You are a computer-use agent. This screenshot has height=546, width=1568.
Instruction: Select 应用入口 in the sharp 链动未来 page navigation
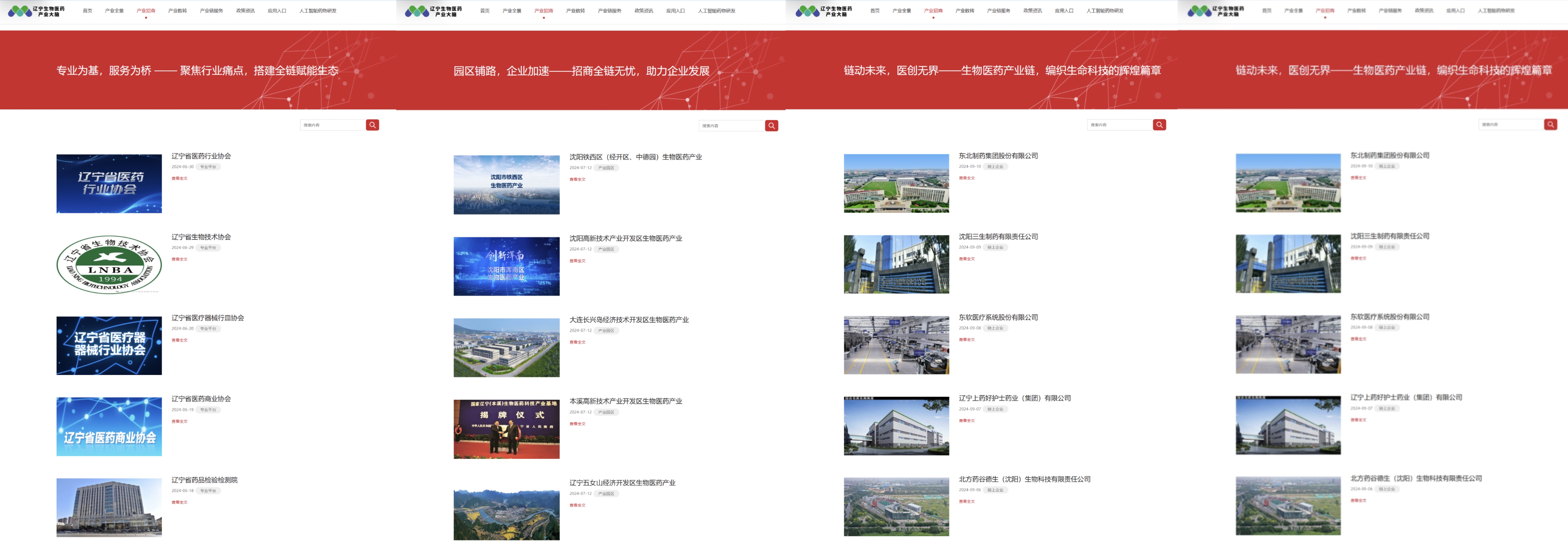(1064, 11)
